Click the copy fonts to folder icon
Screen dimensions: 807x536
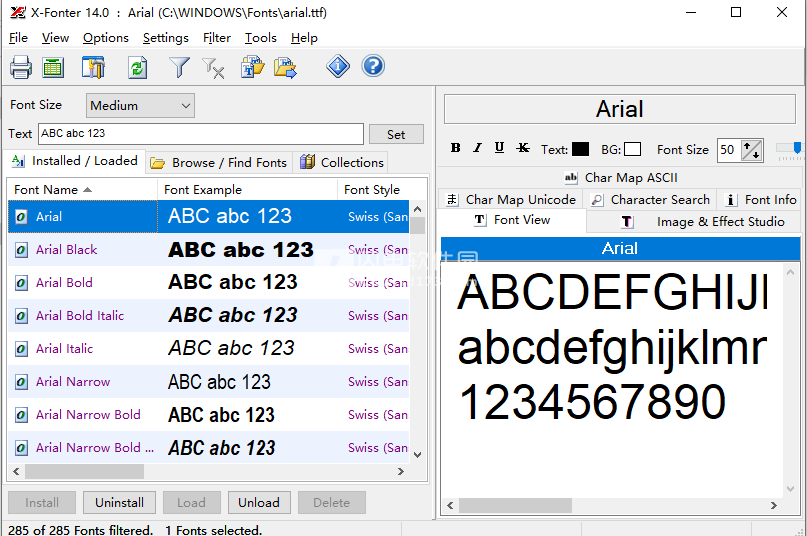[x=252, y=67]
